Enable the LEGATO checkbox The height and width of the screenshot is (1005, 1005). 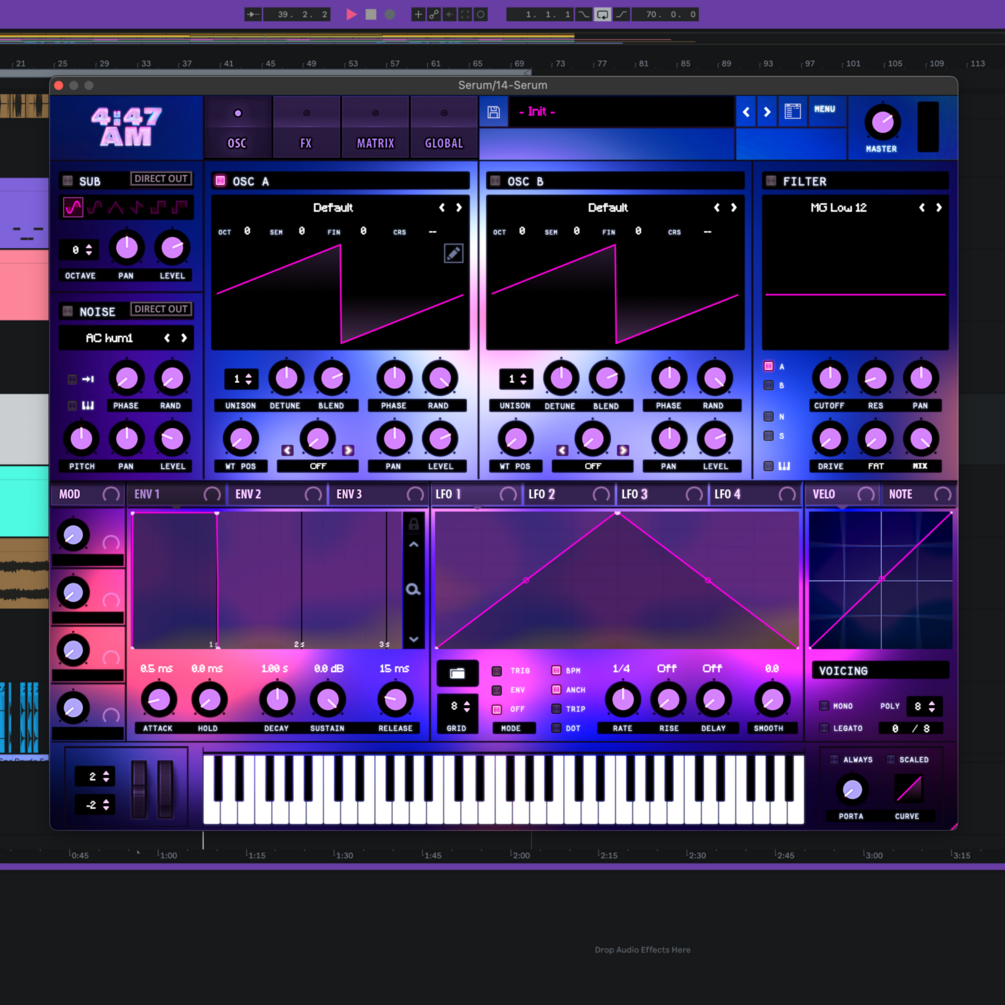(824, 728)
